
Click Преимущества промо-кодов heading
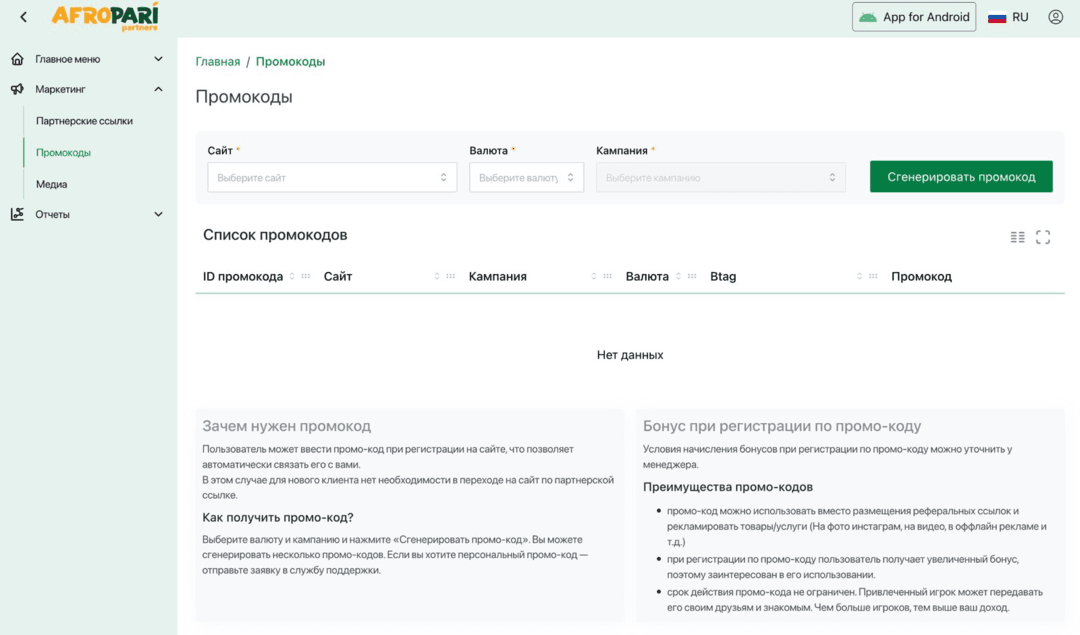tap(727, 487)
